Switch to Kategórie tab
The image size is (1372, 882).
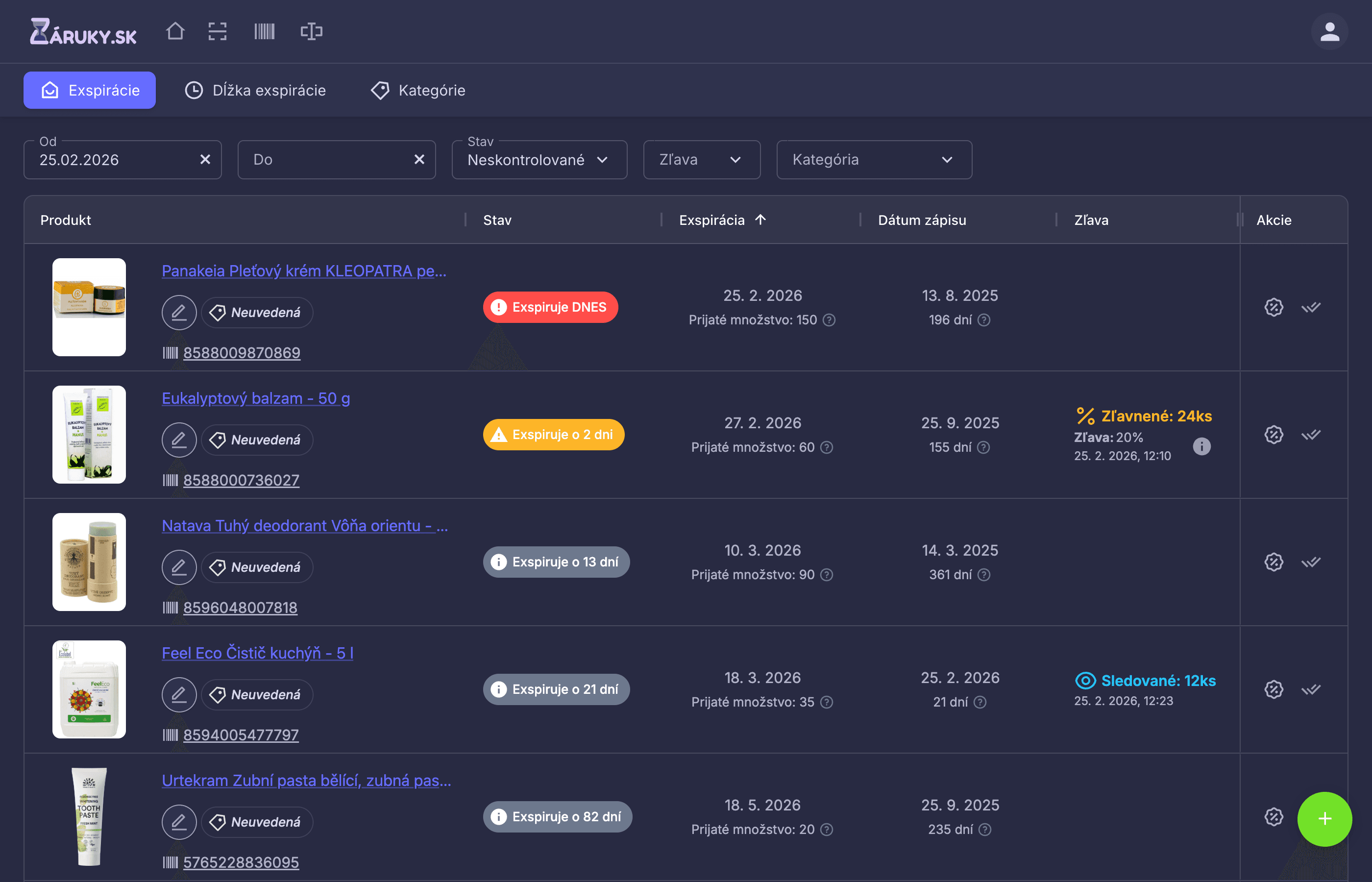(418, 91)
